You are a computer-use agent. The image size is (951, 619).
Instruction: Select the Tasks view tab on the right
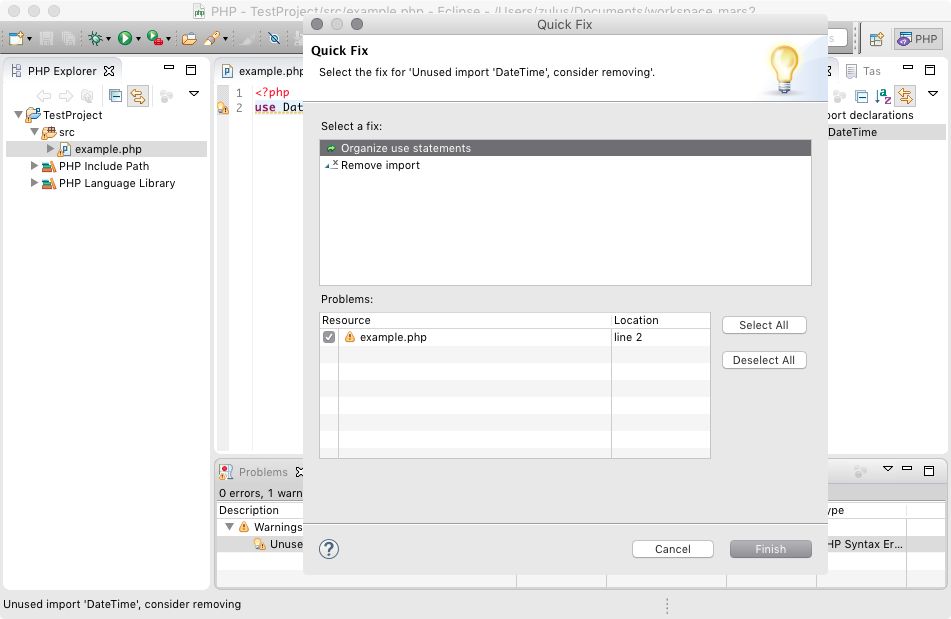coord(864,71)
